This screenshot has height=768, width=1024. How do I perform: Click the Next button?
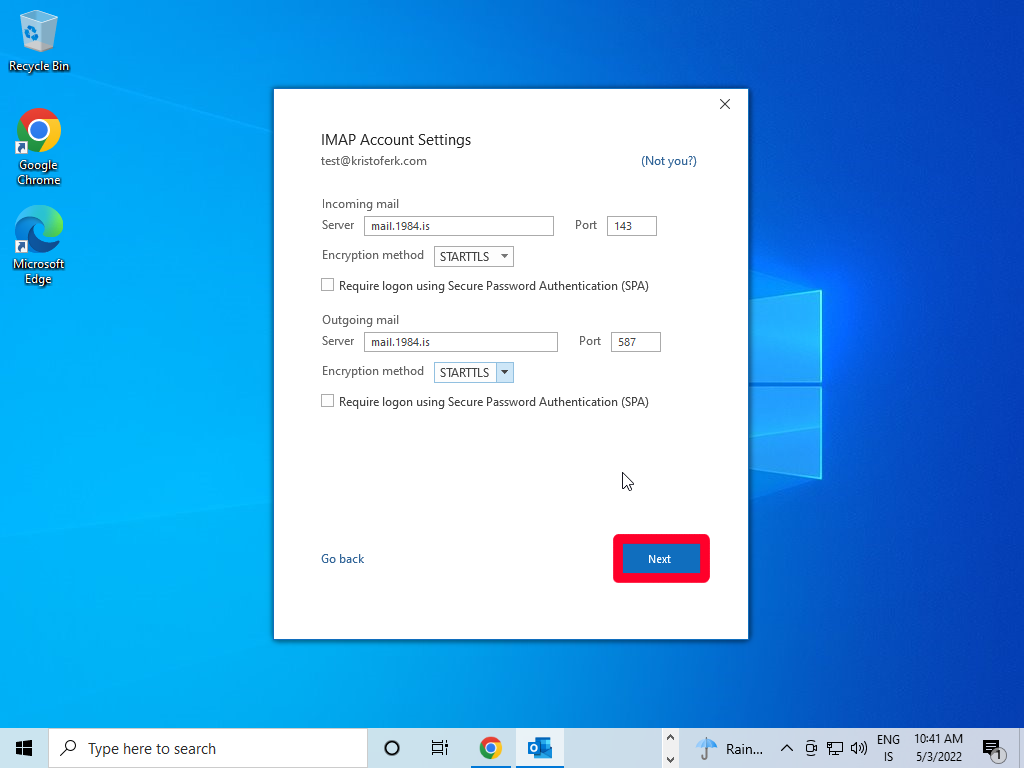pyautogui.click(x=660, y=559)
